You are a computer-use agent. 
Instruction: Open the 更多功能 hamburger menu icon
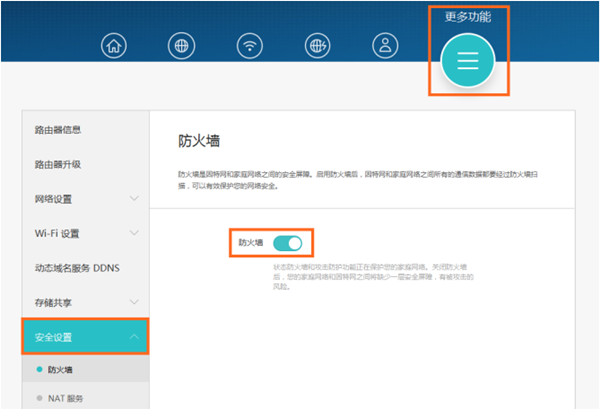coord(468,61)
